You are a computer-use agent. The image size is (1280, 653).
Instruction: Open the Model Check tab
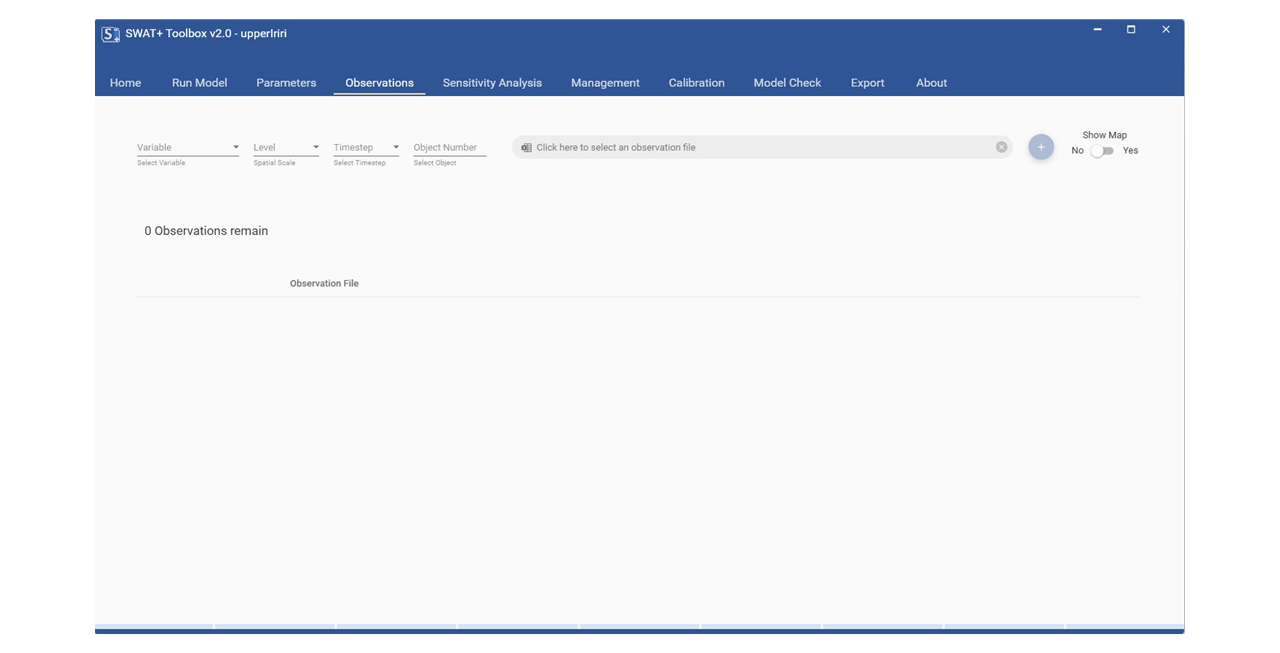[787, 83]
